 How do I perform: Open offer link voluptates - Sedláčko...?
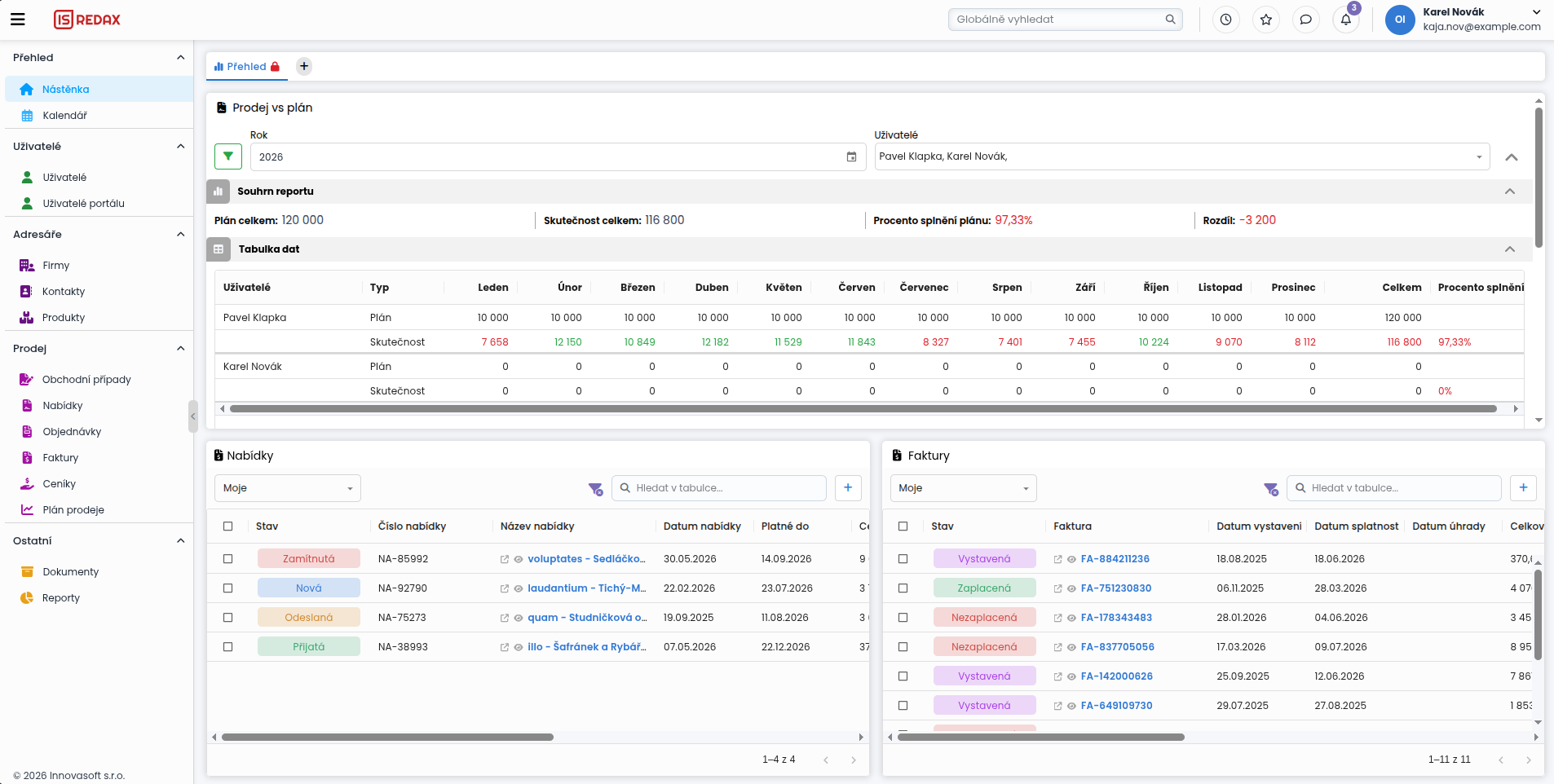tap(586, 559)
